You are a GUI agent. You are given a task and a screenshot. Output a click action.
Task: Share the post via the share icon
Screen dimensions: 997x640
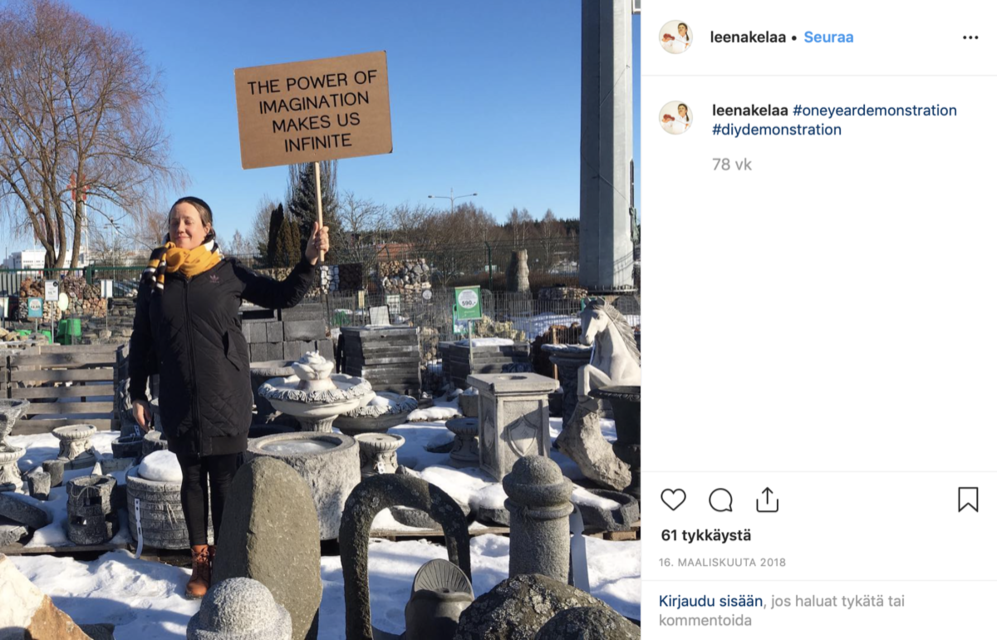point(767,500)
